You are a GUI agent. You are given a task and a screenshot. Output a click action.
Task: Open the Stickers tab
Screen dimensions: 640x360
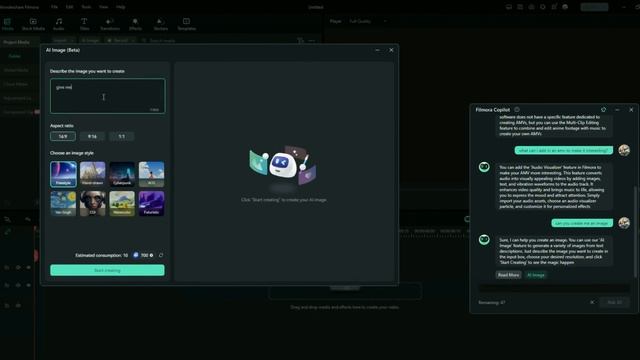point(160,24)
